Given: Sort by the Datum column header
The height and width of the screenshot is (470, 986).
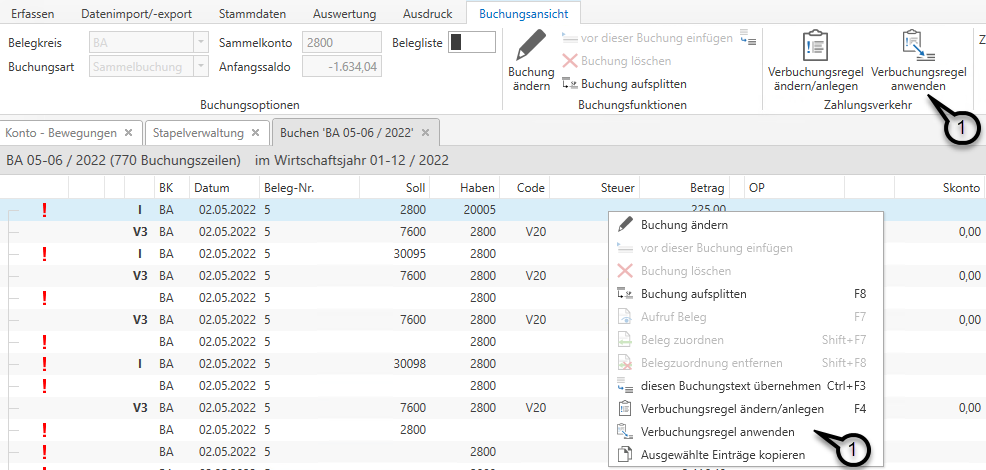Looking at the screenshot, I should (212, 188).
